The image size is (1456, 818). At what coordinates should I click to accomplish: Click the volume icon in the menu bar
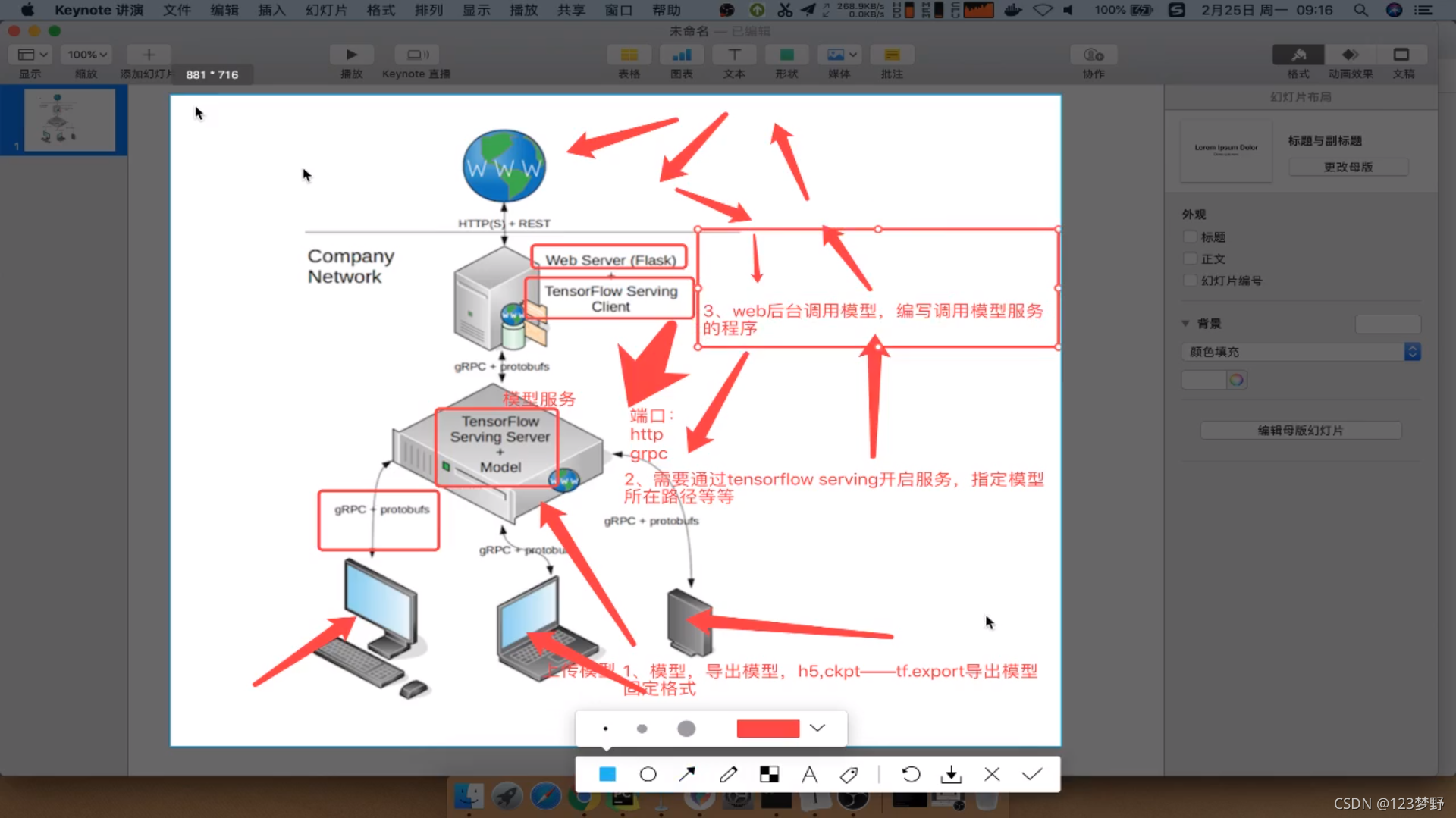(1068, 10)
